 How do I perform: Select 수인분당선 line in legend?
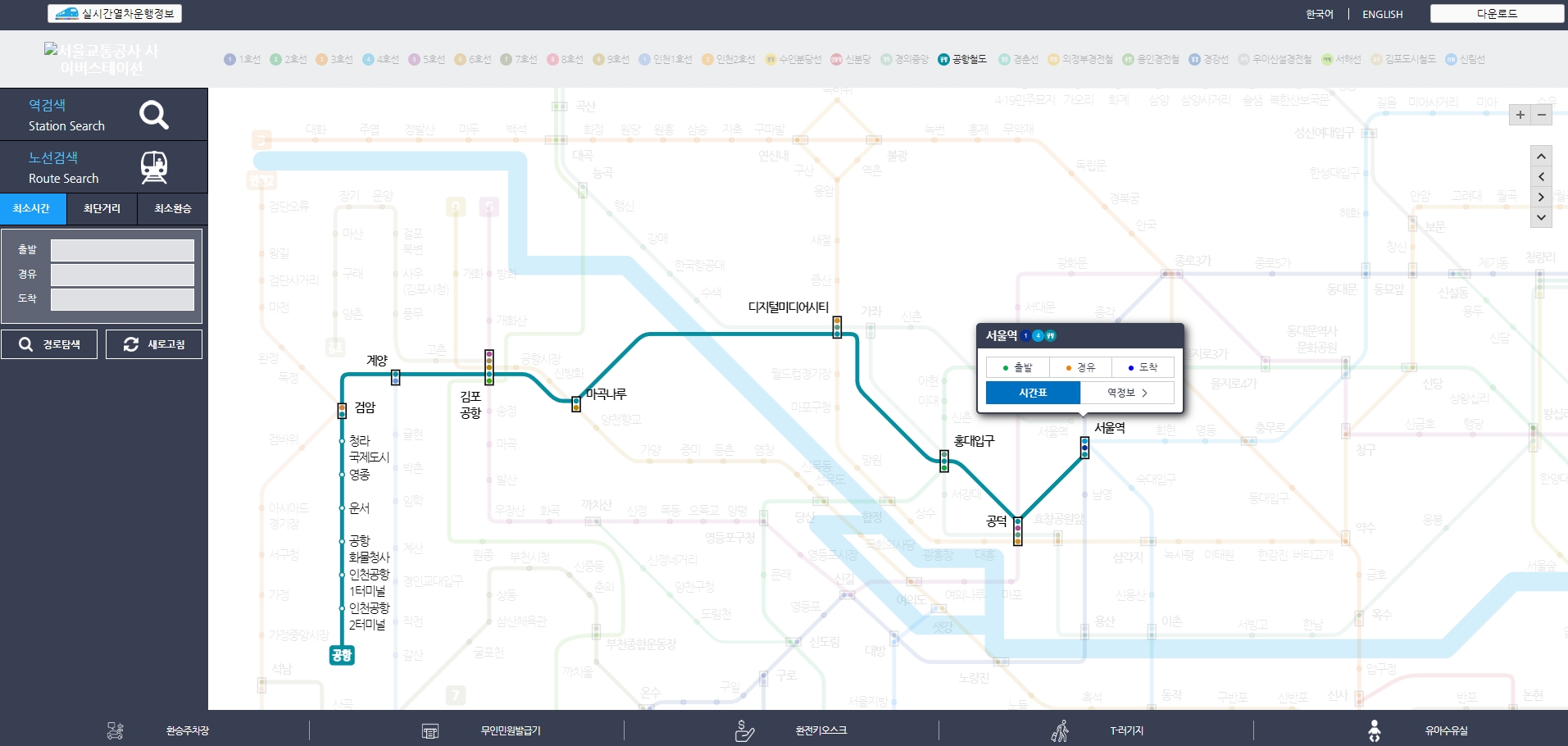[x=793, y=59]
